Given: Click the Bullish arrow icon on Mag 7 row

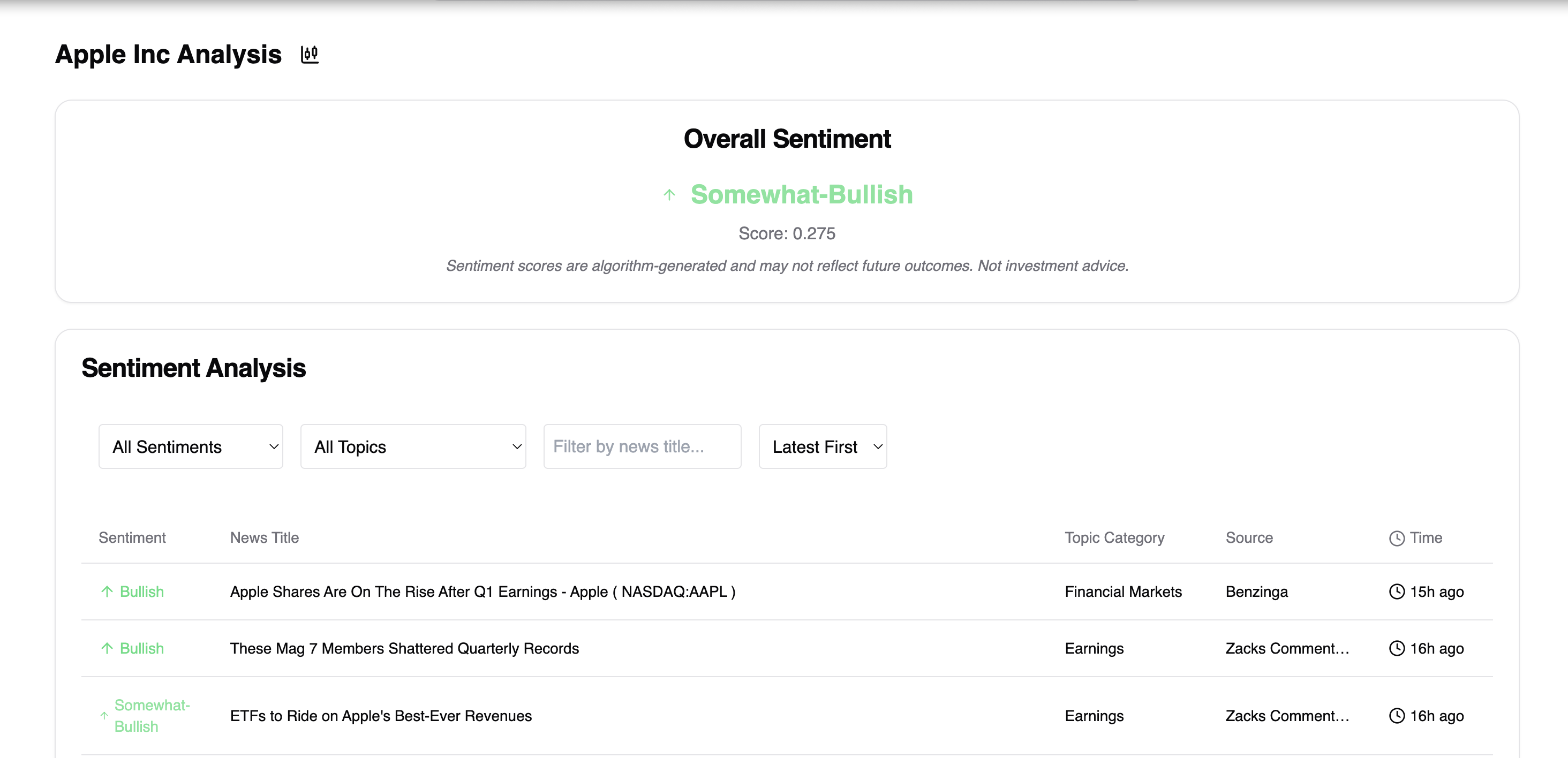Looking at the screenshot, I should click(x=107, y=648).
